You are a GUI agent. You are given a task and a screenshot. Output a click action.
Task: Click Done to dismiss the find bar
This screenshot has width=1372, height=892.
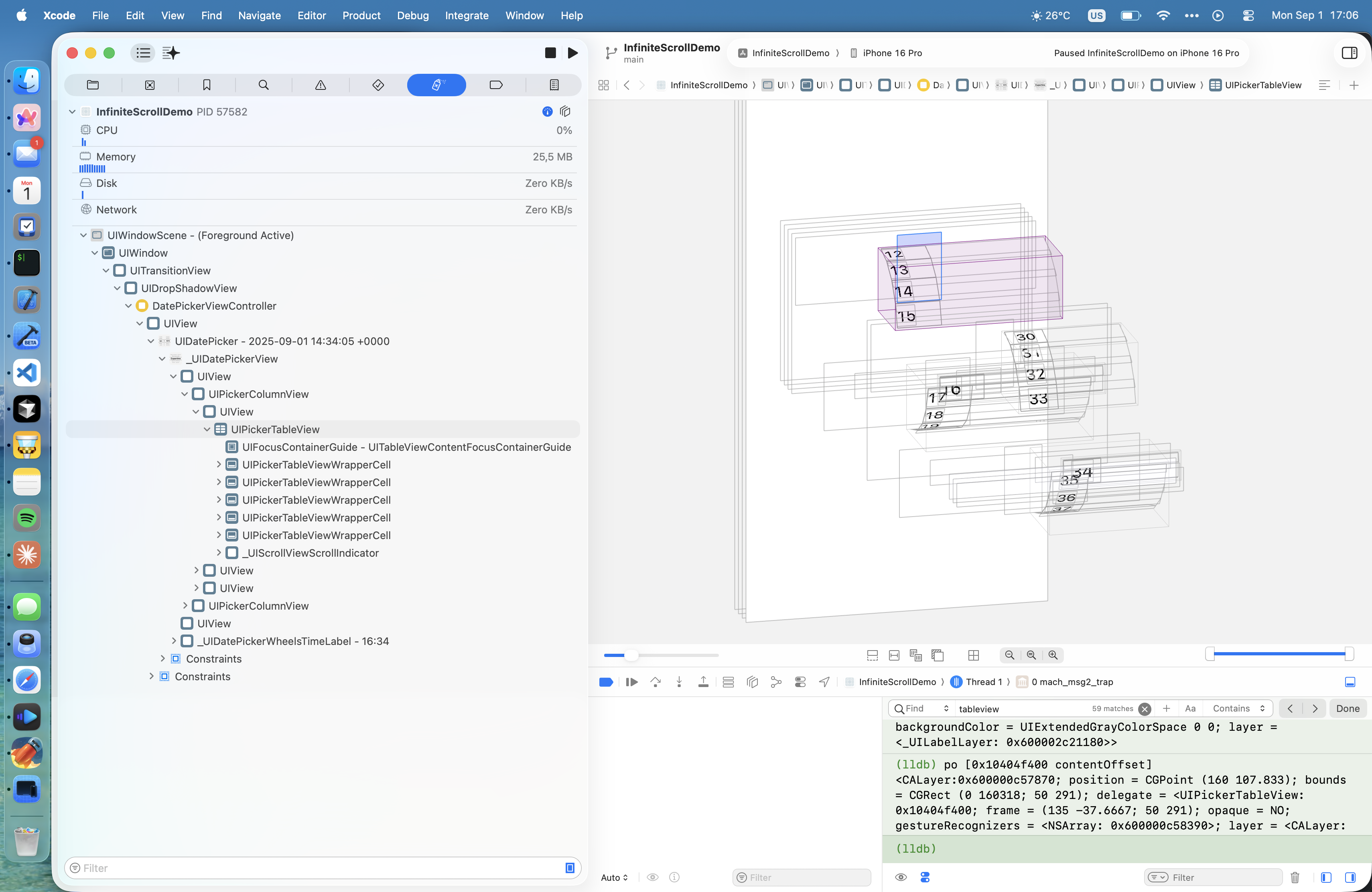click(x=1348, y=708)
